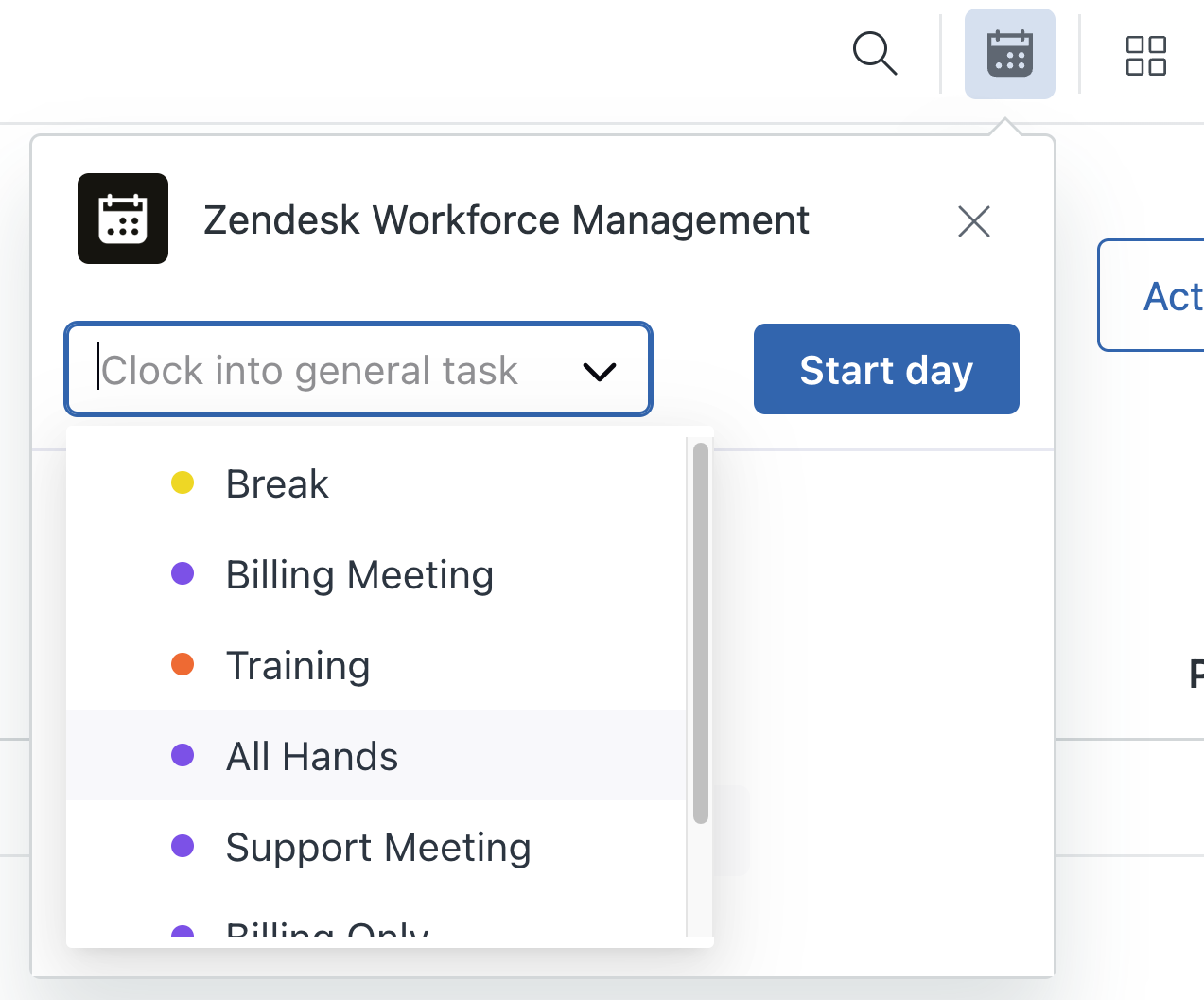The height and width of the screenshot is (1000, 1204).
Task: Click the purple dot beside All Hands
Action: point(183,755)
